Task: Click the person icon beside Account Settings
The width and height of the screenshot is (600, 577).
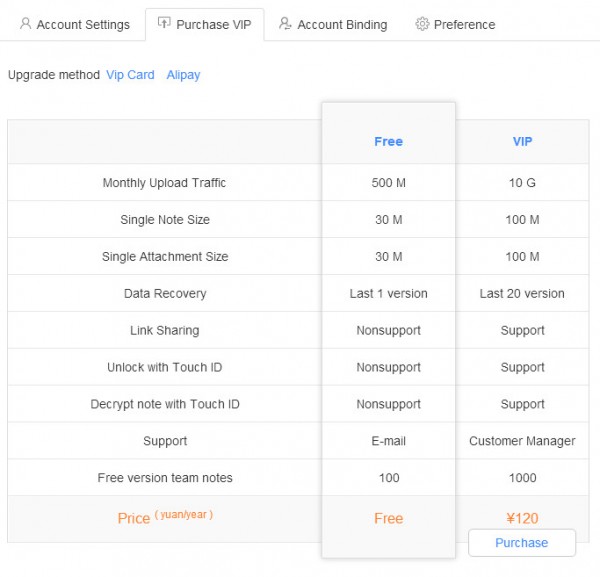Action: click(x=26, y=24)
